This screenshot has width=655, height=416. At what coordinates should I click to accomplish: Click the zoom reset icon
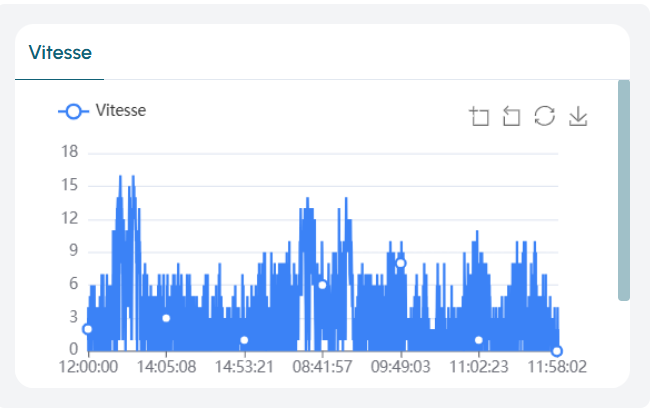[511, 117]
